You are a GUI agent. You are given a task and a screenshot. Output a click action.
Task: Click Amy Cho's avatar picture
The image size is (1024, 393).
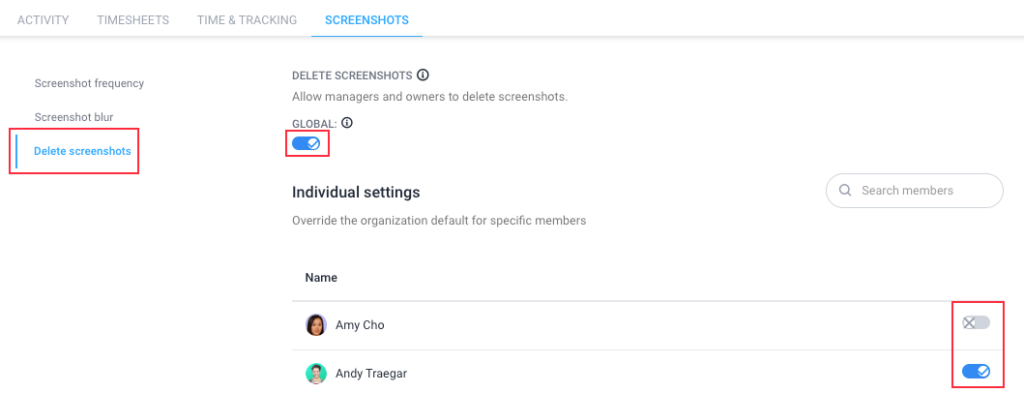coord(316,324)
